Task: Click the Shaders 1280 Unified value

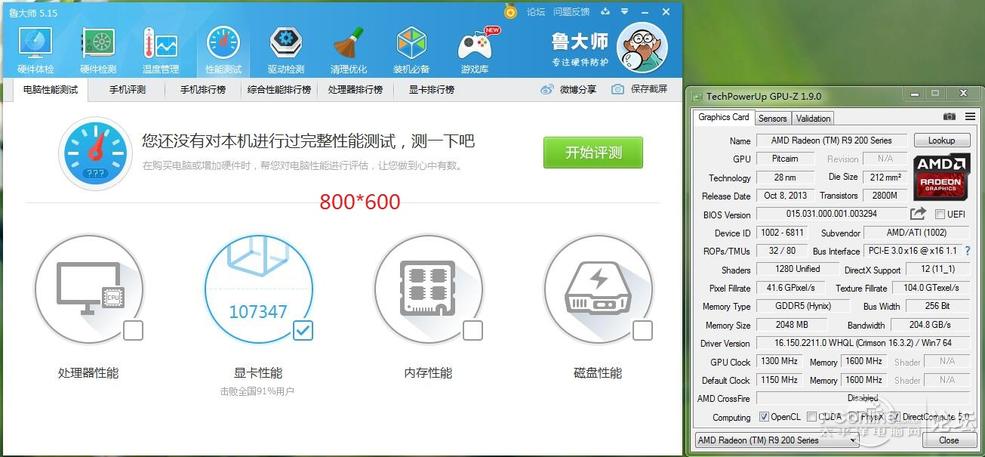Action: click(x=798, y=269)
